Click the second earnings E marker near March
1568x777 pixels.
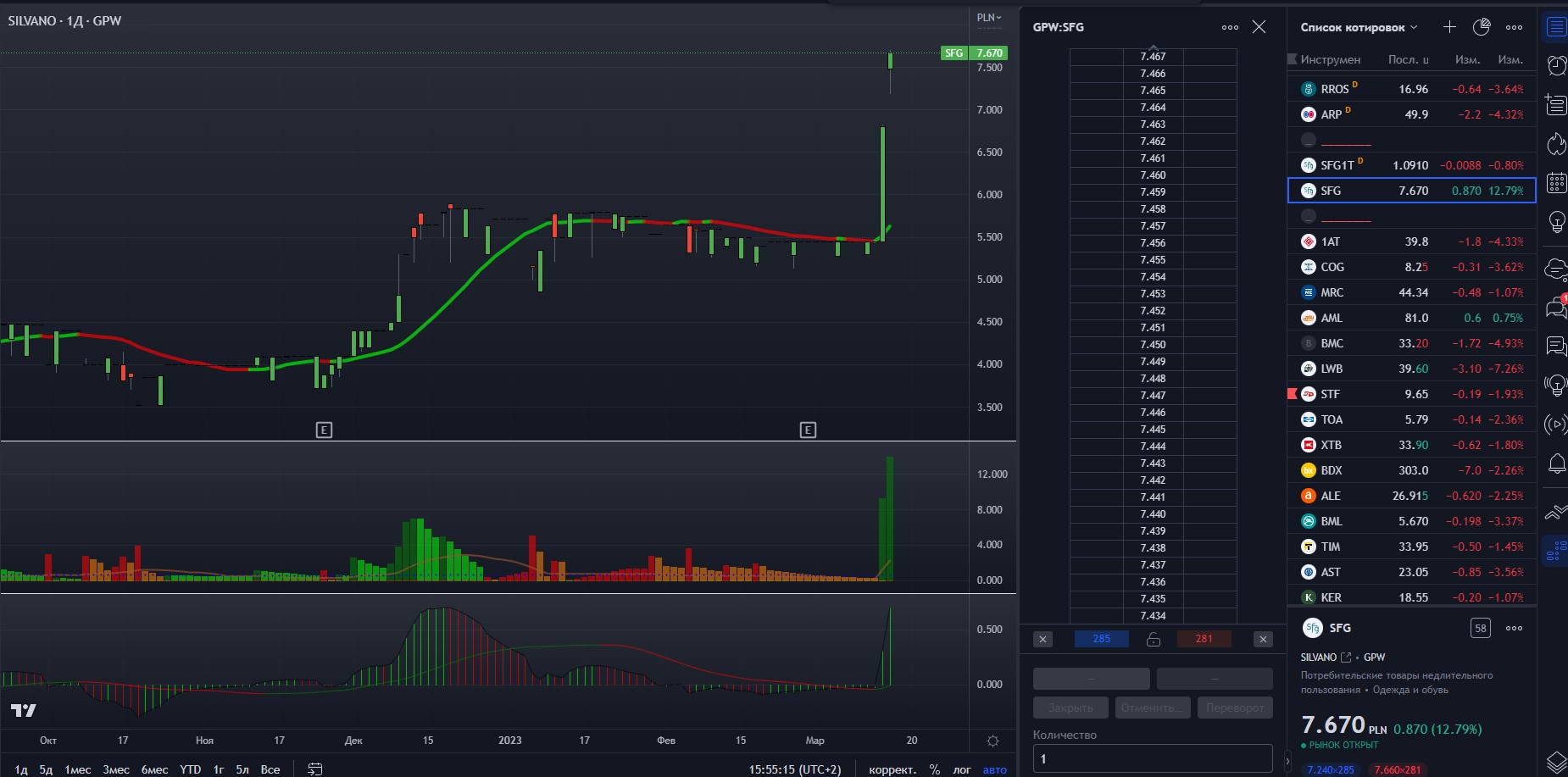pyautogui.click(x=808, y=430)
